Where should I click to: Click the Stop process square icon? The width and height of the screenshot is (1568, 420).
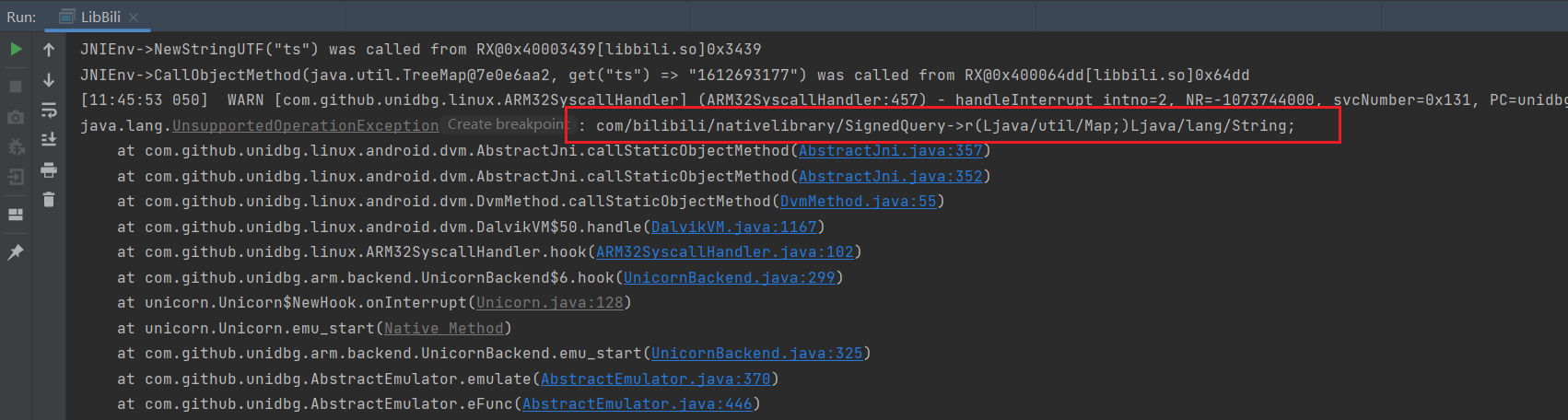(16, 86)
